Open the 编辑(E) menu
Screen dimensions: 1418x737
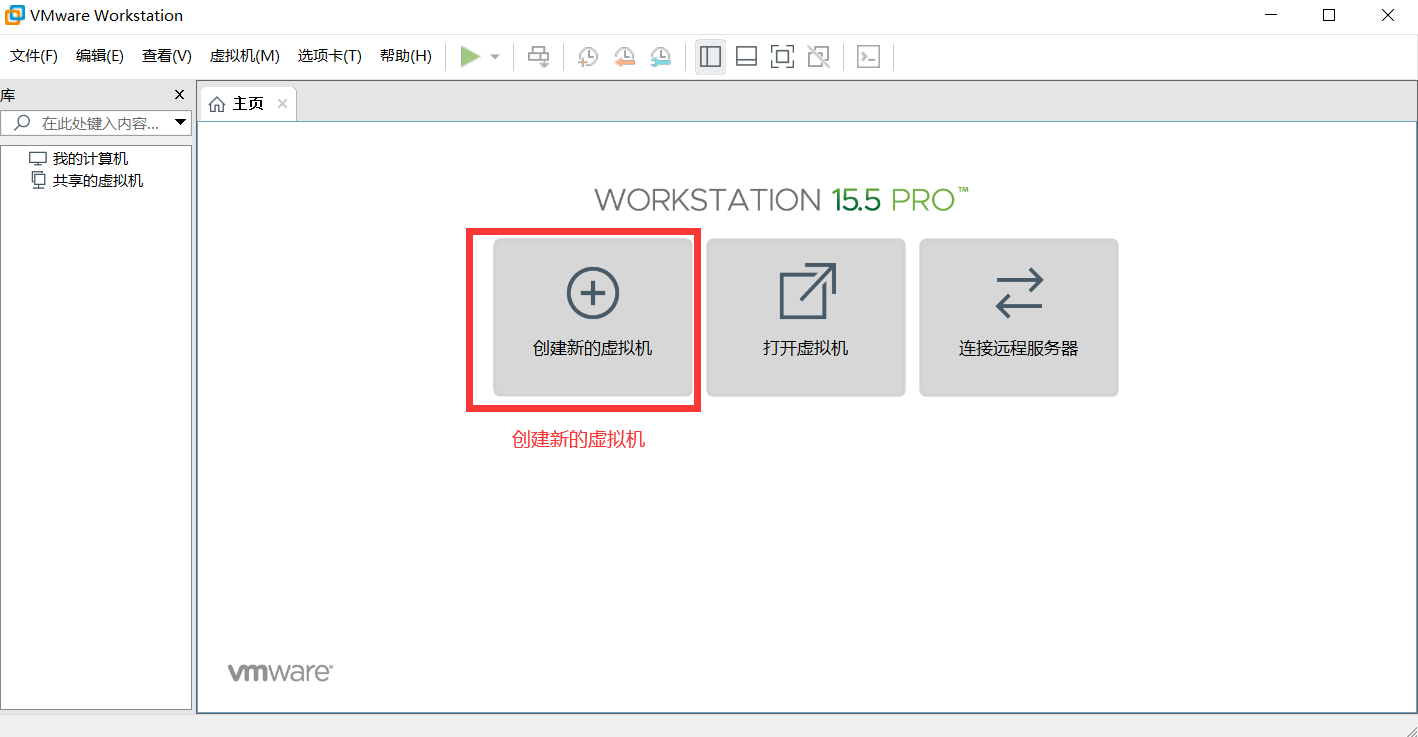(100, 56)
